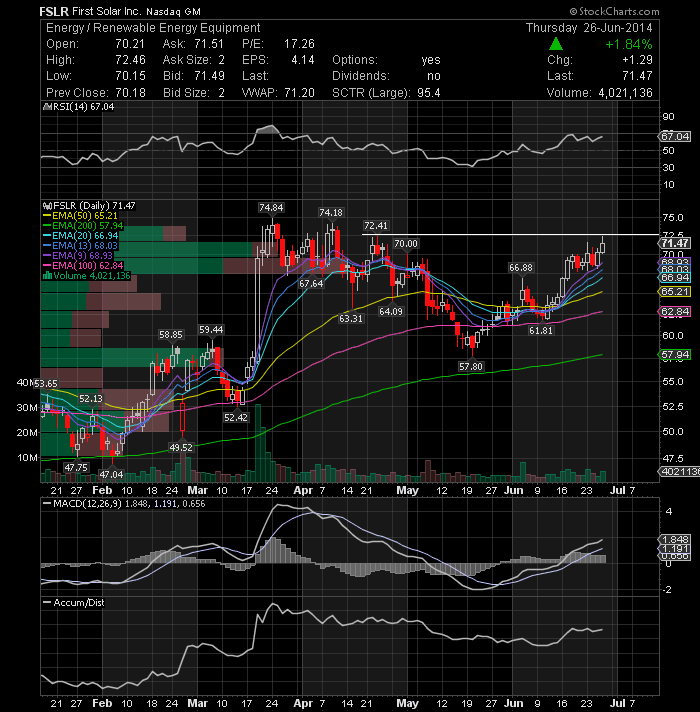The height and width of the screenshot is (712, 700).
Task: Click the 72.41 price label
Action: point(376,226)
